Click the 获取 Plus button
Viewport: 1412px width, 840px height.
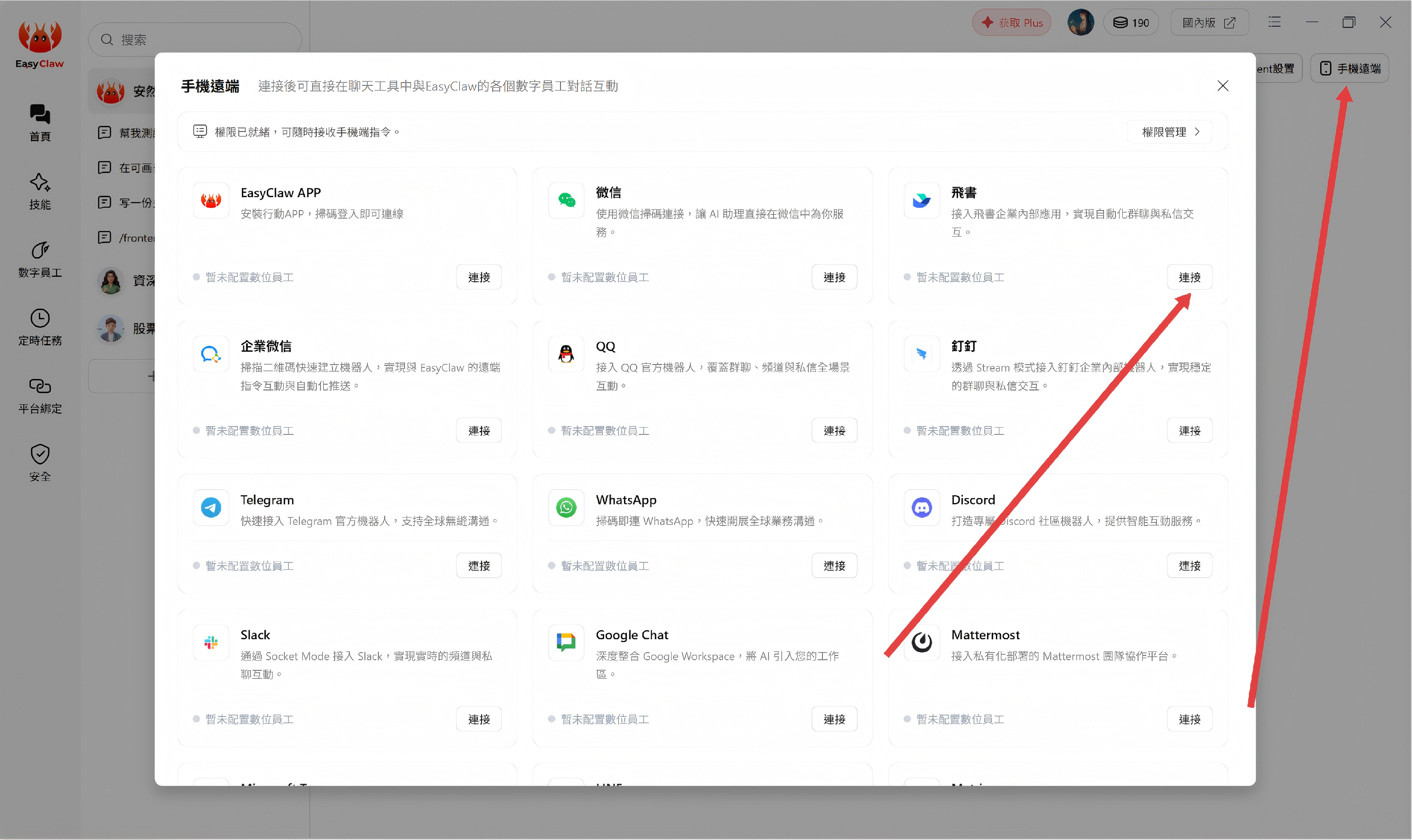(1012, 23)
